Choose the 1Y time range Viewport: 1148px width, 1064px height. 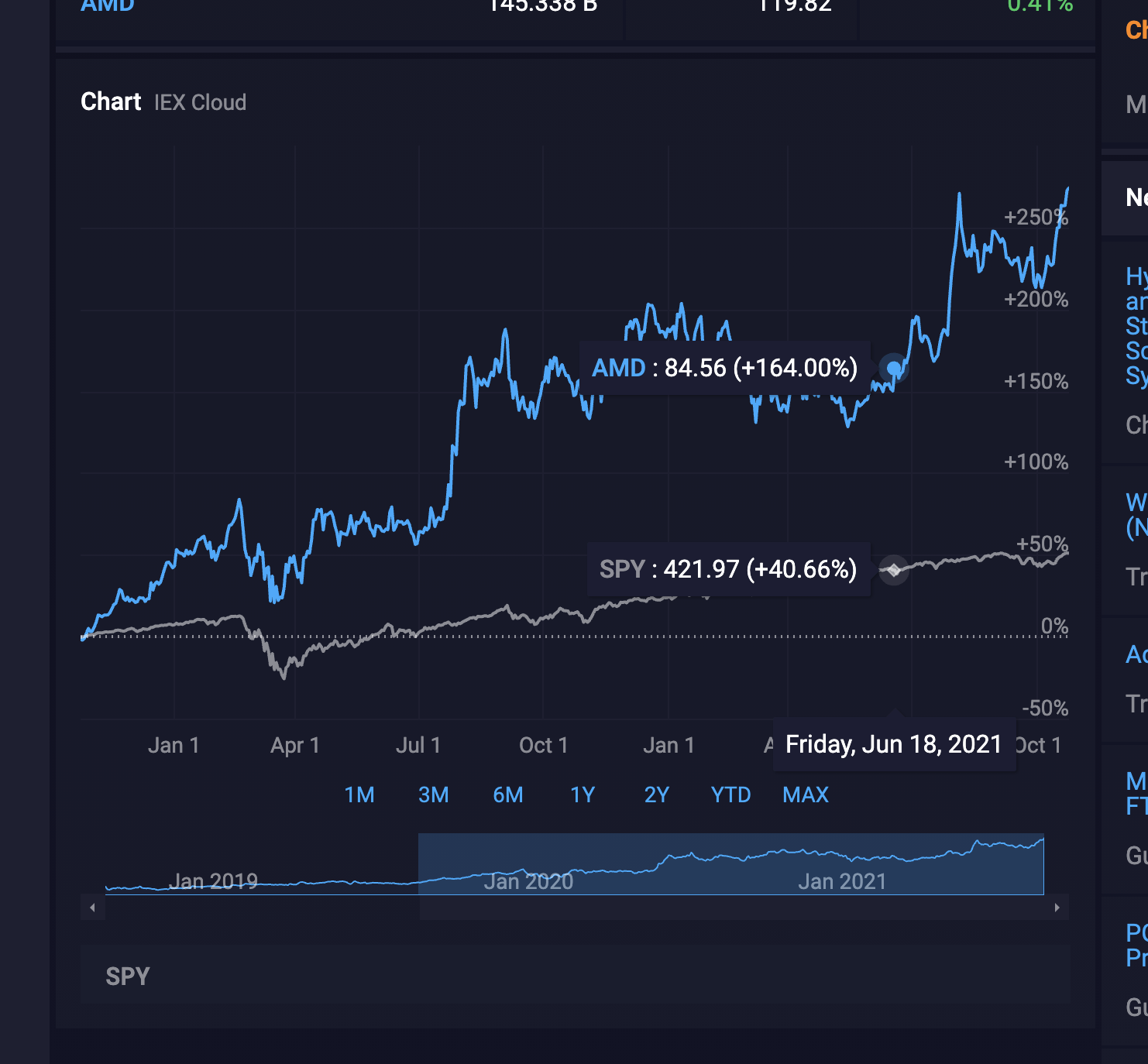point(582,795)
